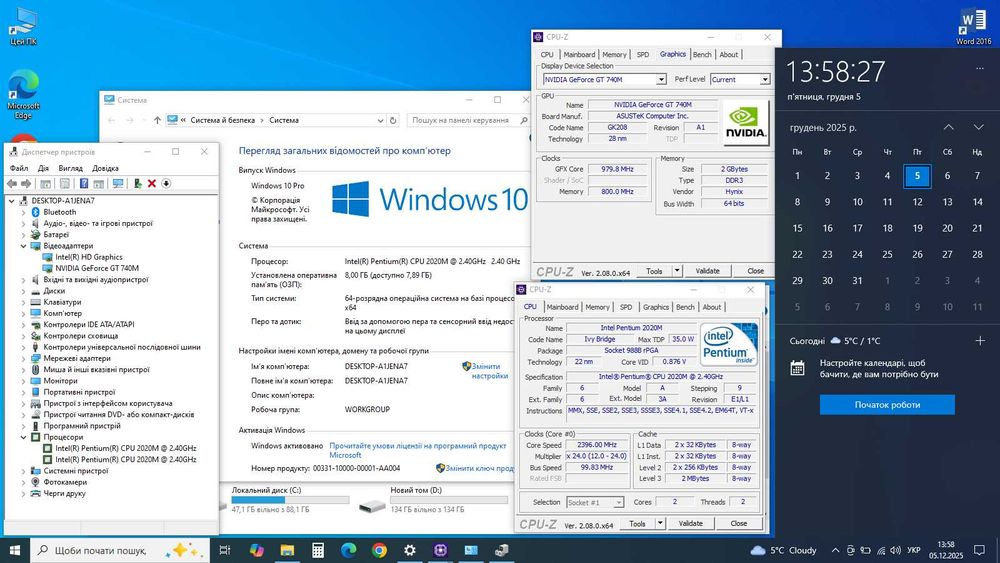Select Intel(R) HD Graphics in device tree
This screenshot has width=1000, height=563.
click(89, 257)
